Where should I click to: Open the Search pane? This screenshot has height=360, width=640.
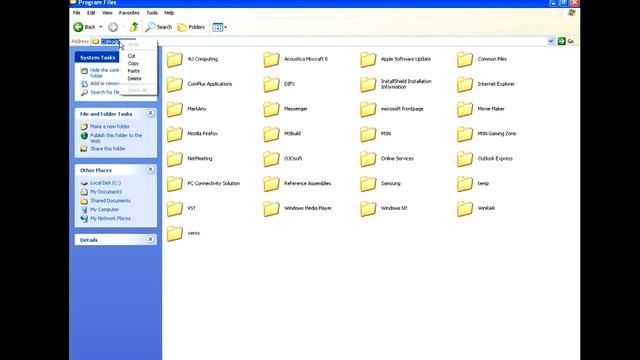pos(159,27)
